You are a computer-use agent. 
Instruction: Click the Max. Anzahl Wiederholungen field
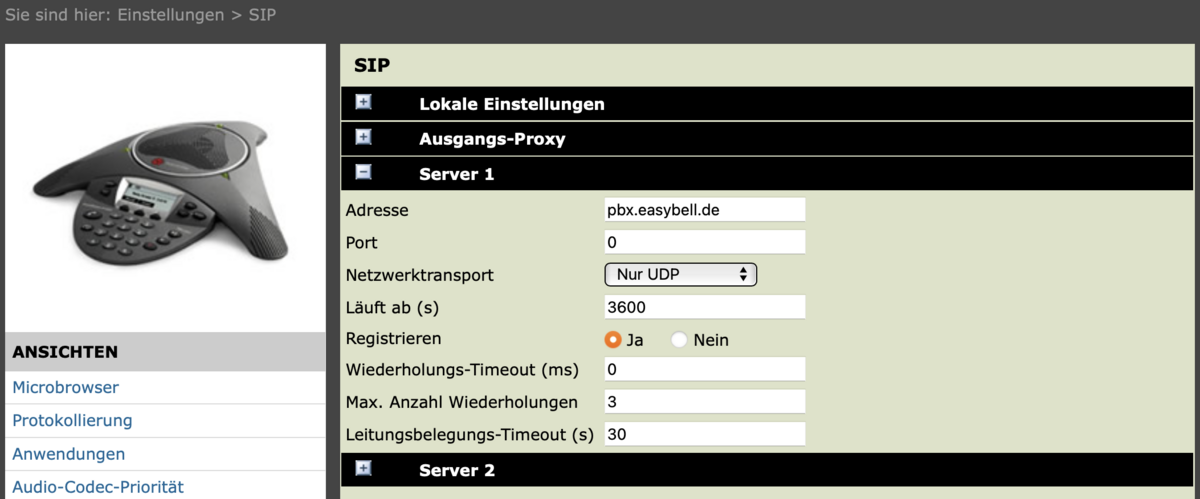(x=704, y=402)
